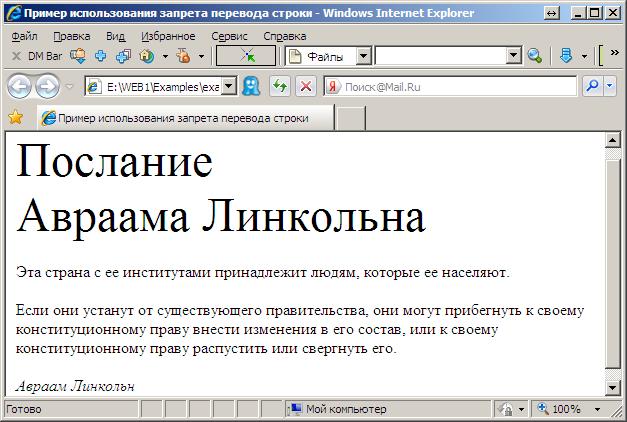Viewport: 627px width, 422px height.
Task: Open the Справка menu
Action: point(285,36)
